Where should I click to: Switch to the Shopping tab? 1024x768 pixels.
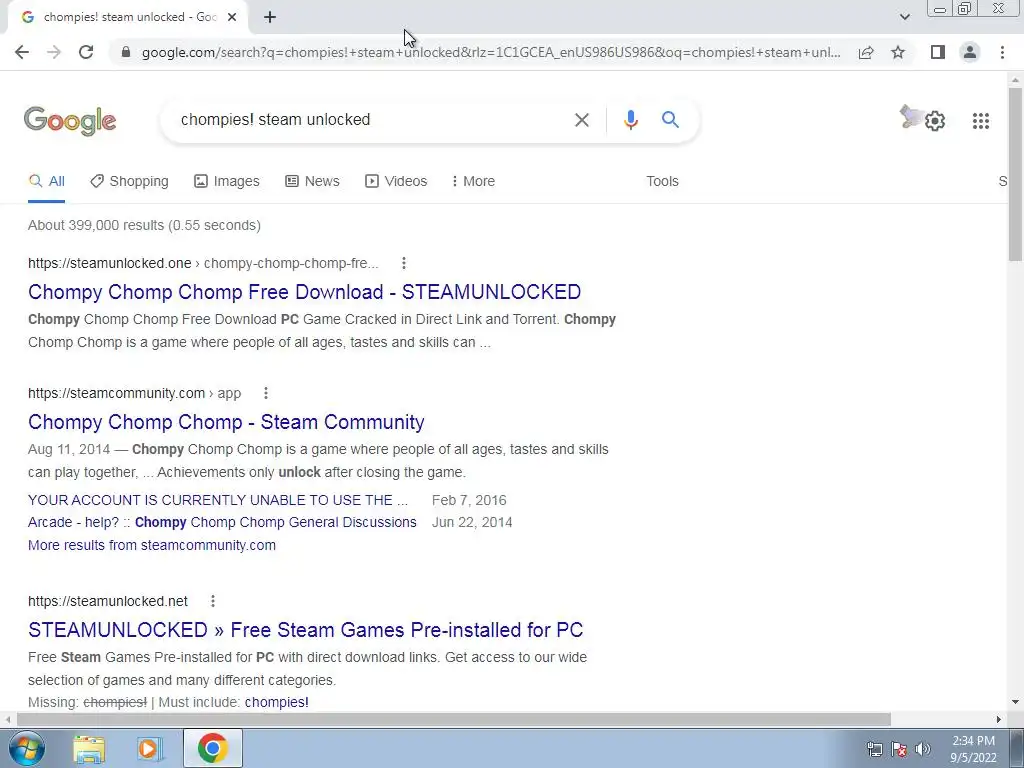pos(129,182)
